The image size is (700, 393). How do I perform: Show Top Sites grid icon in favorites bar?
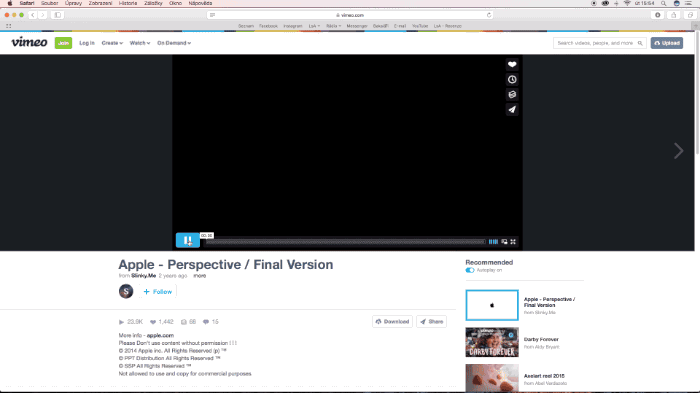tap(8, 26)
